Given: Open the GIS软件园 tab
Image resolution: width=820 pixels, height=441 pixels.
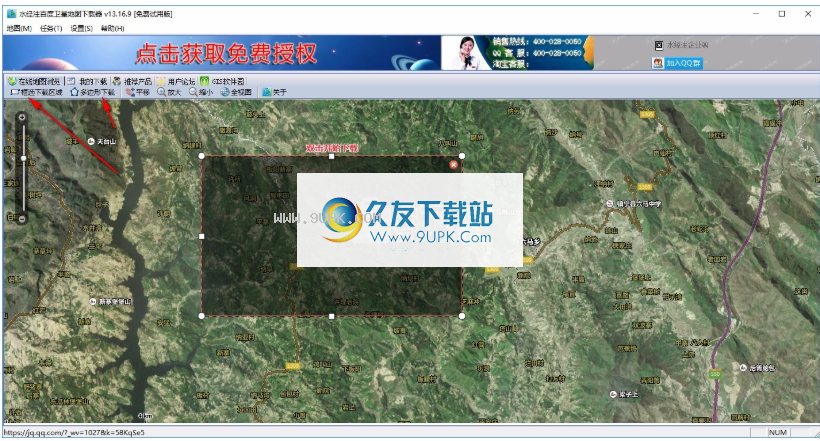Looking at the screenshot, I should click(x=223, y=81).
